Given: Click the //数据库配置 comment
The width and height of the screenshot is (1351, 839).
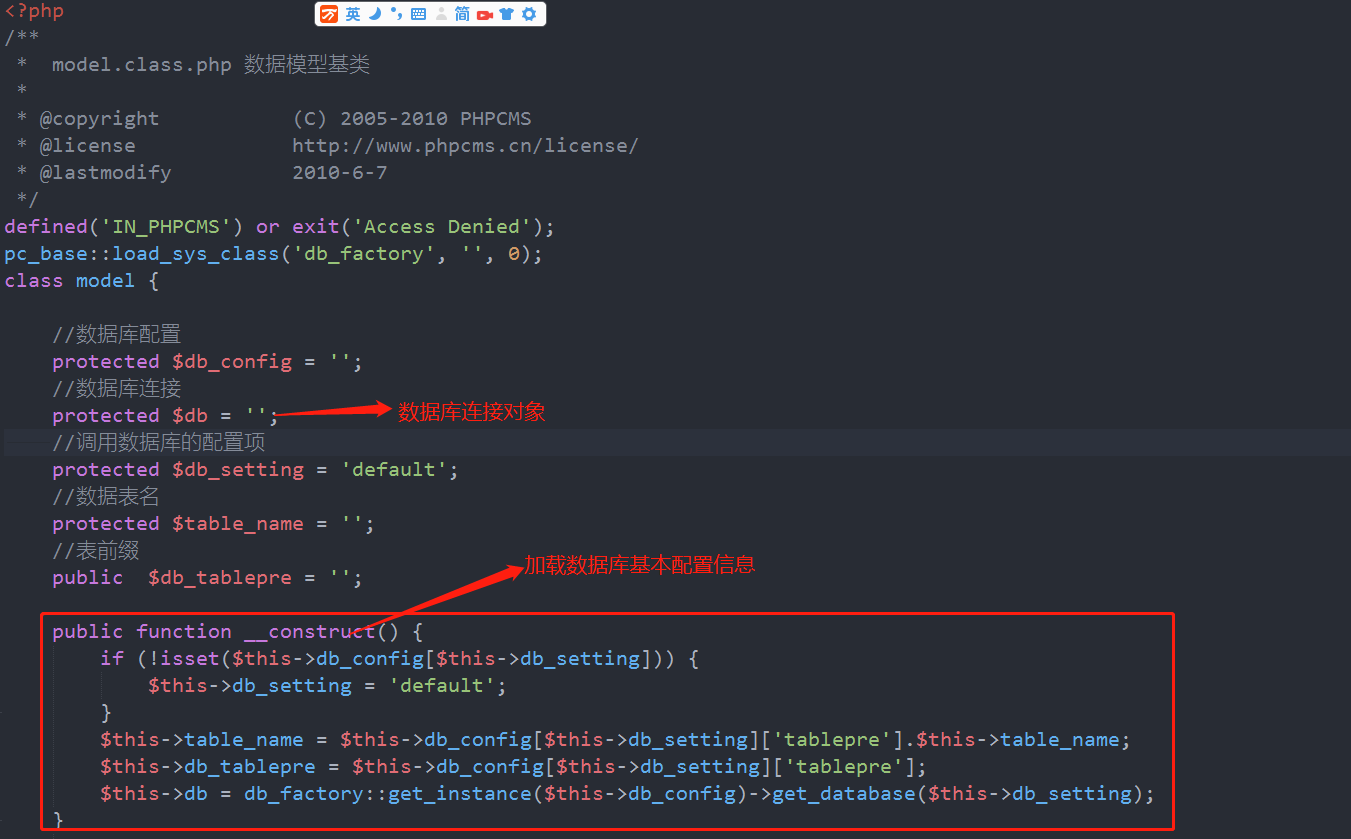Looking at the screenshot, I should click(117, 334).
